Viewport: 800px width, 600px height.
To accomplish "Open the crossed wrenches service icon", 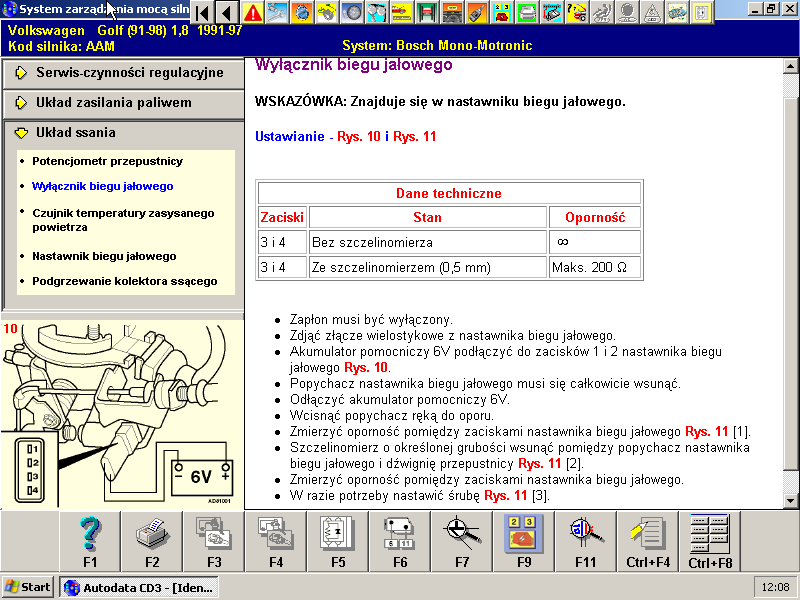I will point(277,12).
